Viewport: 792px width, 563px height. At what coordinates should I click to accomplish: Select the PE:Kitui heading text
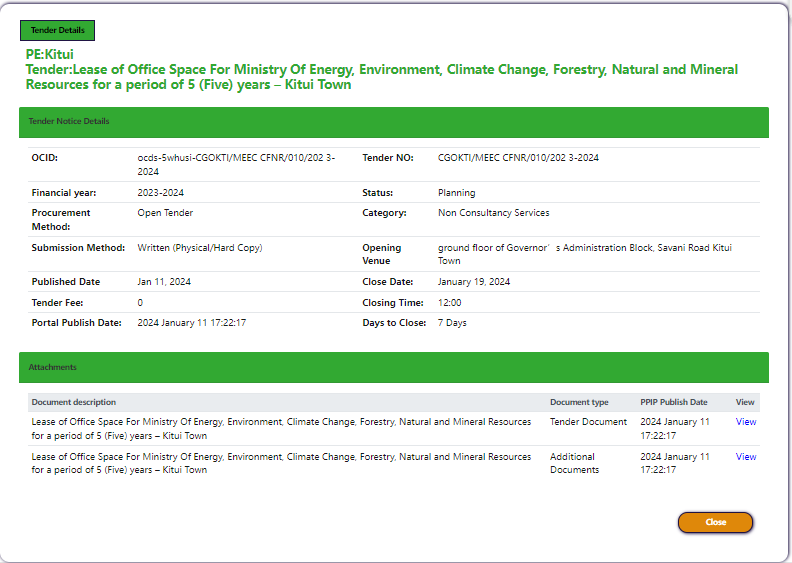tap(50, 54)
